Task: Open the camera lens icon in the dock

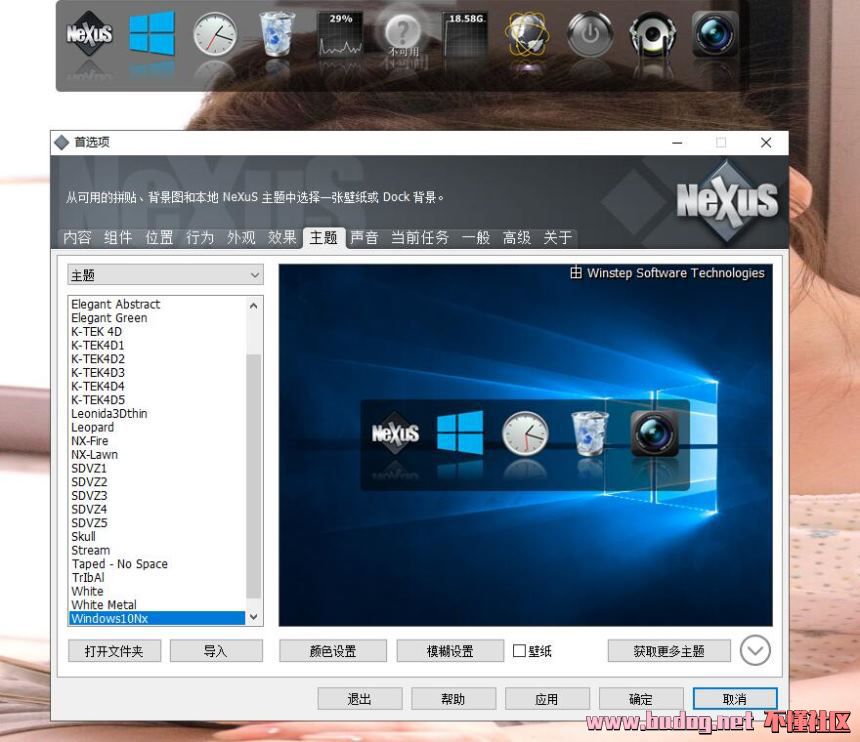Action: (715, 34)
